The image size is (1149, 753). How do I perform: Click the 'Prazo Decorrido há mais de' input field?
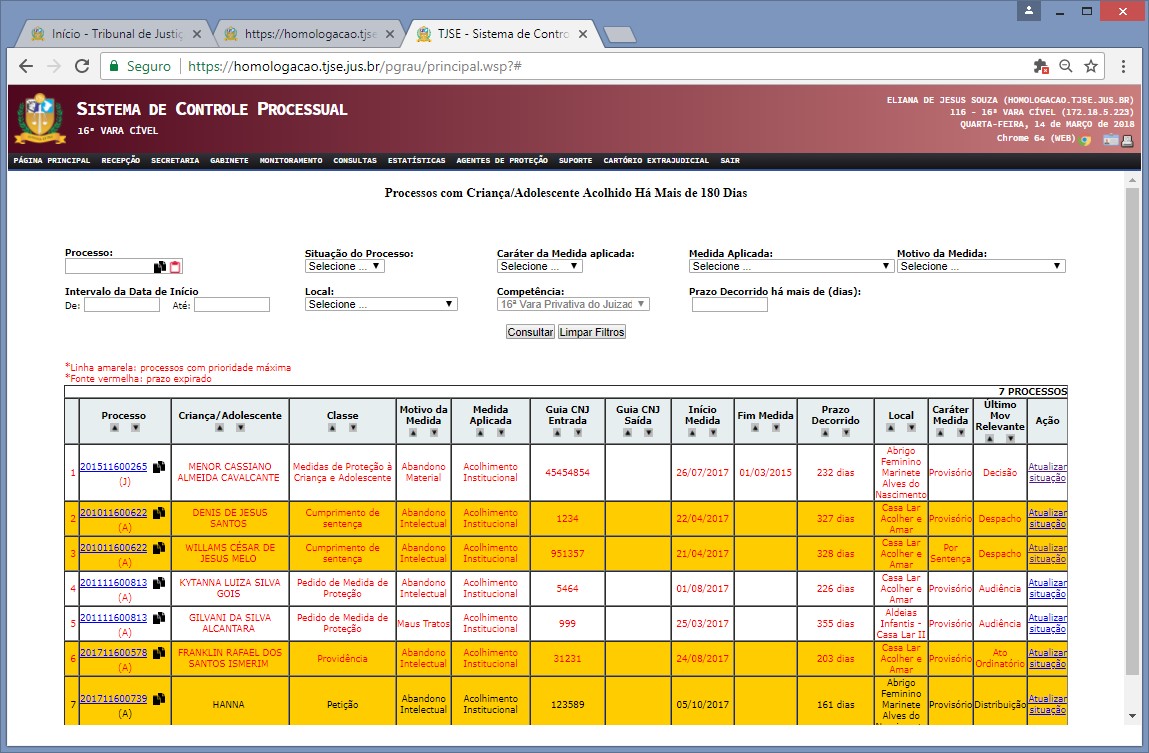[729, 305]
